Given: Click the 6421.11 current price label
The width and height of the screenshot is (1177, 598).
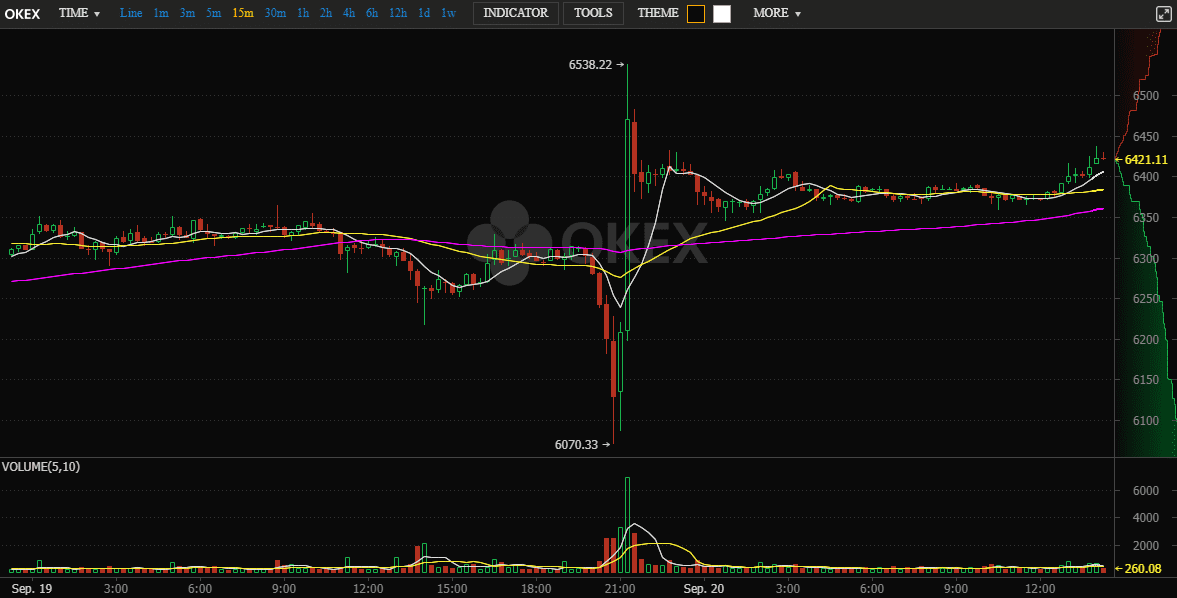Looking at the screenshot, I should click(1146, 159).
